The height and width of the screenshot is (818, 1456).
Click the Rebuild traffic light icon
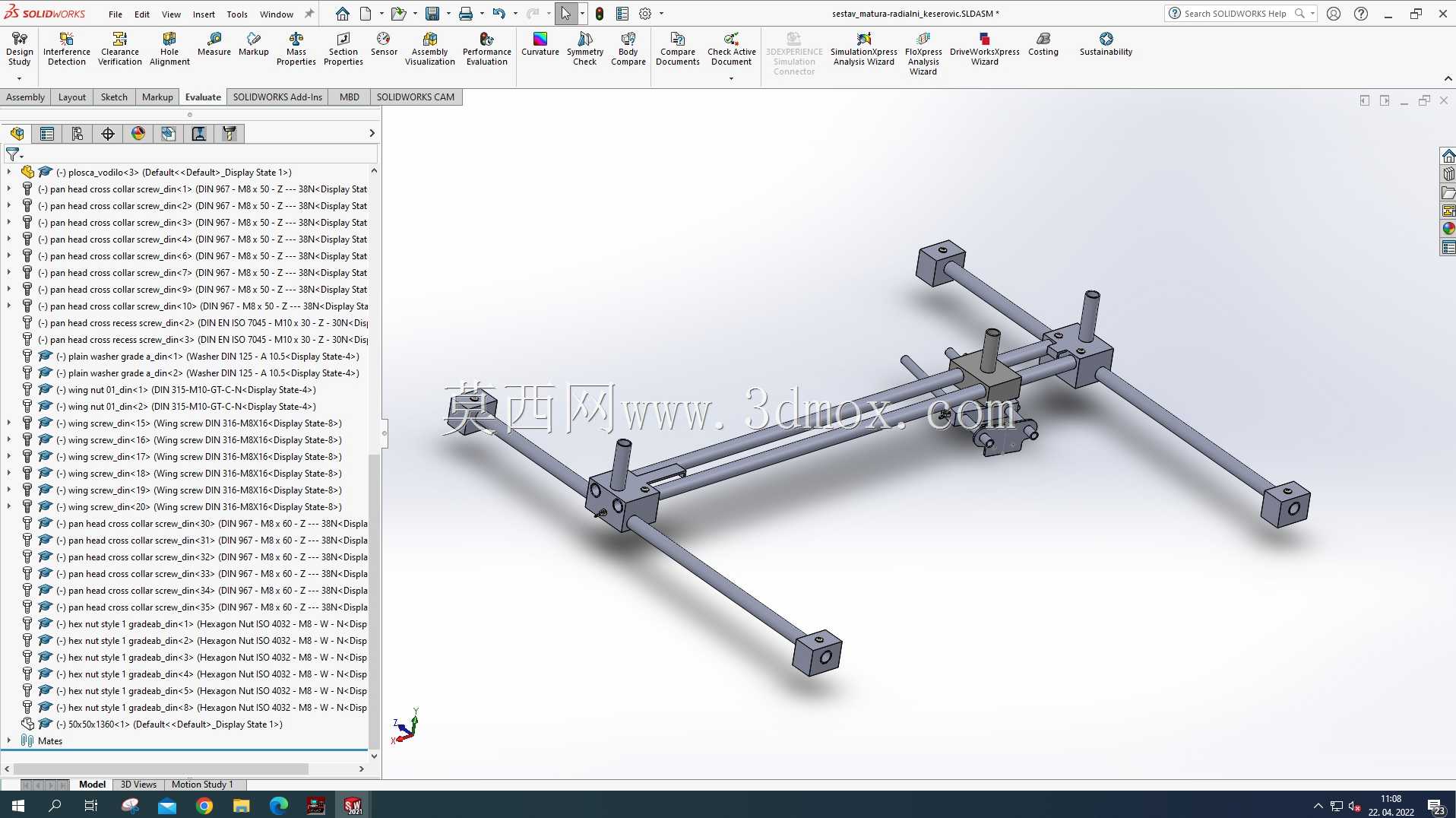point(600,14)
